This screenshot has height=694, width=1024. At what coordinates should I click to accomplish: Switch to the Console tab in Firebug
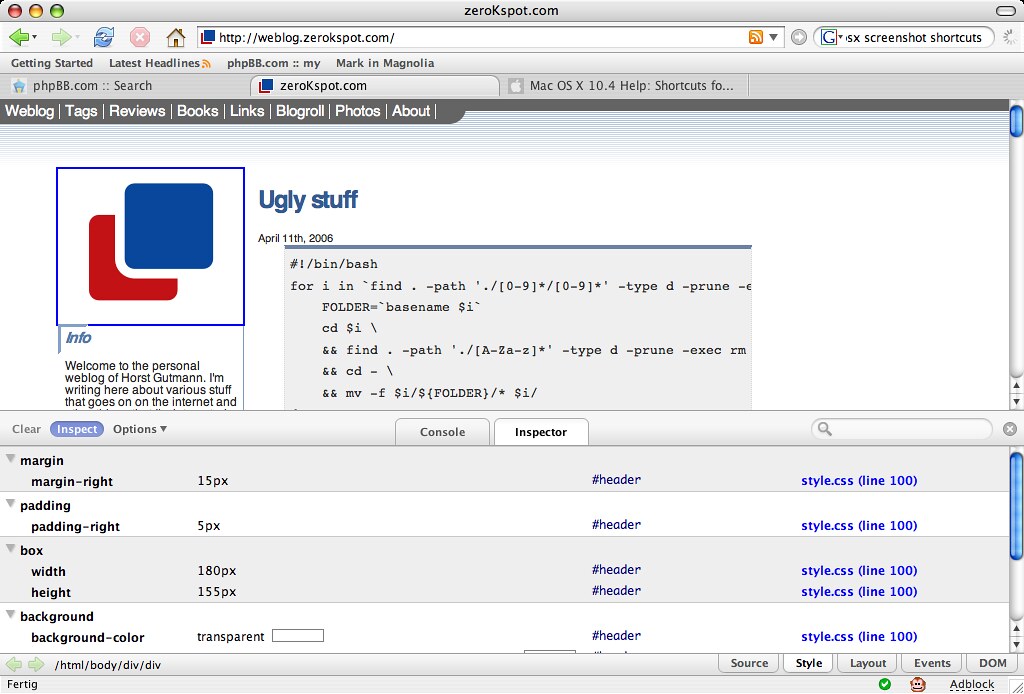[442, 432]
